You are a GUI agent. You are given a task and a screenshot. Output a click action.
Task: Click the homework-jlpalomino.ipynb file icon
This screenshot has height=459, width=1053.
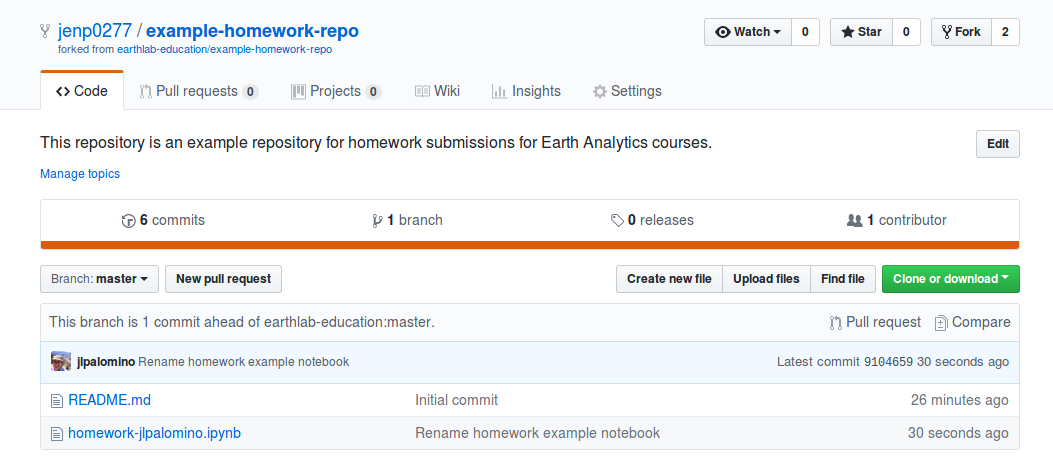pyautogui.click(x=57, y=433)
